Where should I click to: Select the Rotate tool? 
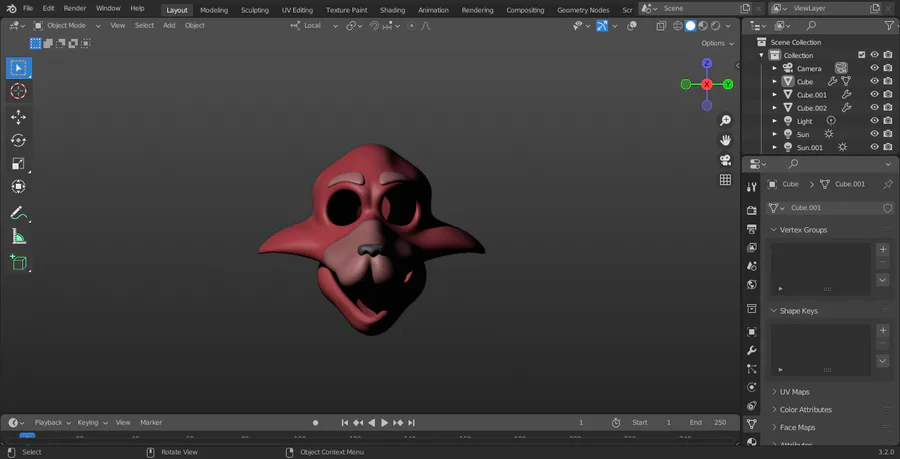coord(18,140)
